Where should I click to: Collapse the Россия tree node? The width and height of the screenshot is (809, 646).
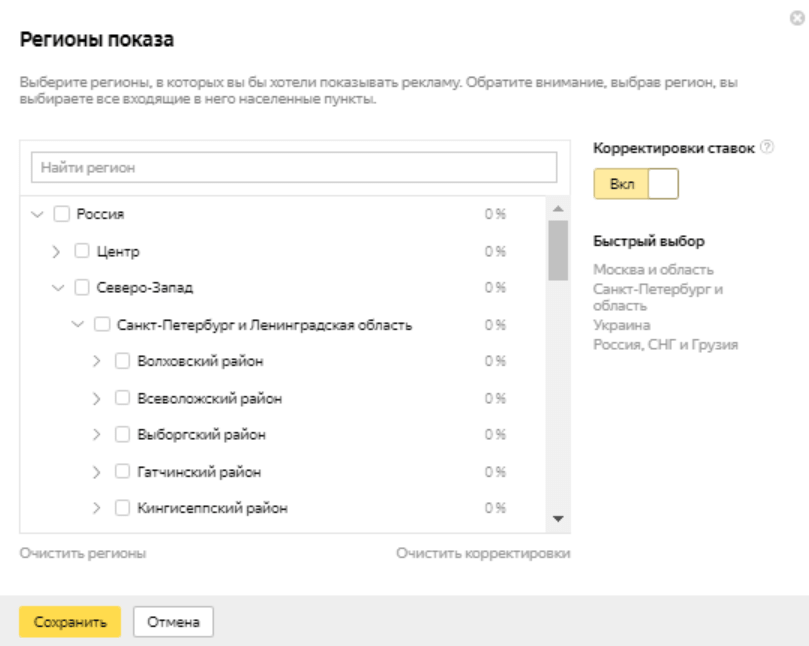pos(38,214)
